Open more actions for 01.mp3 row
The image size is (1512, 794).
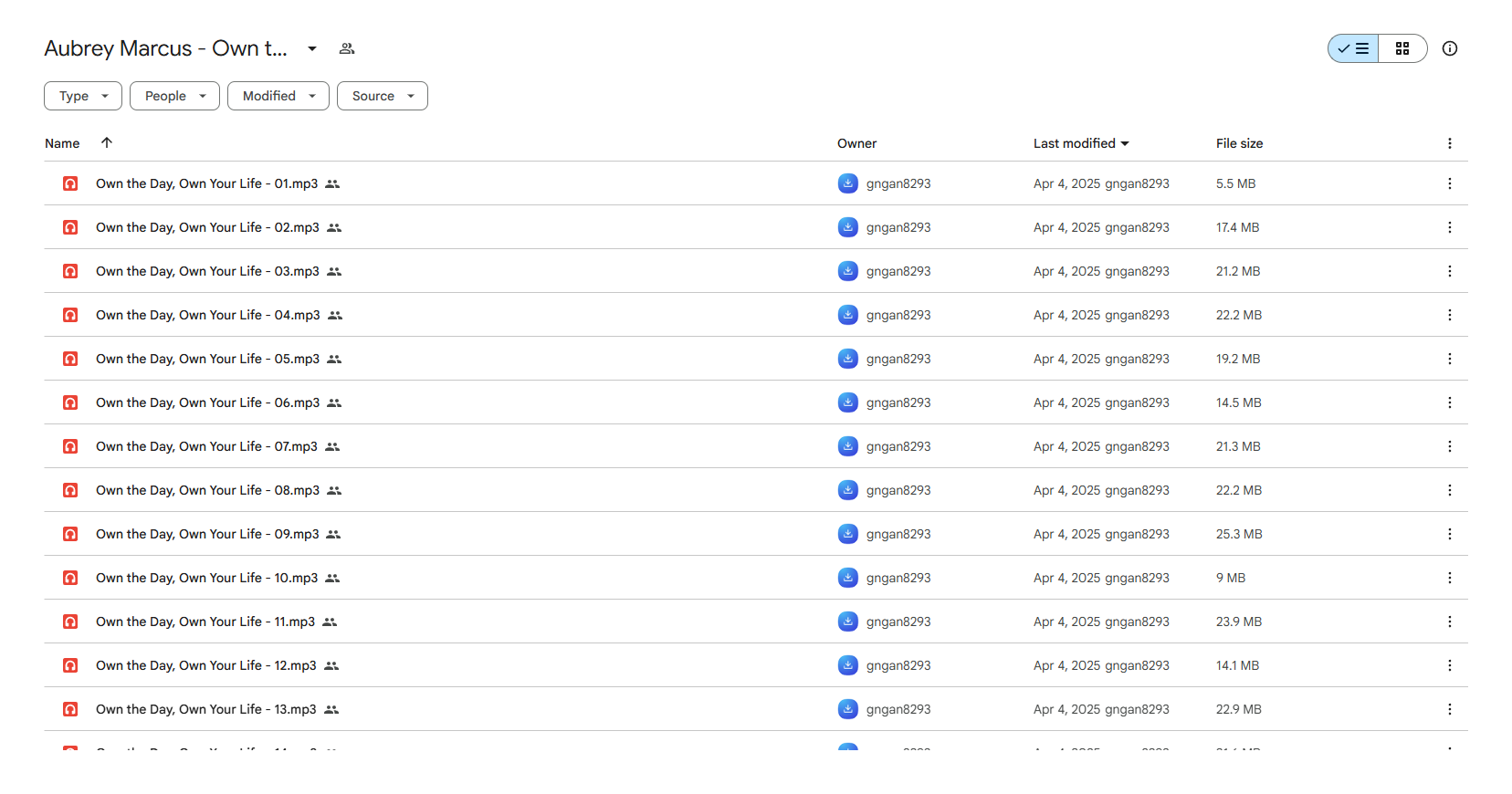(1449, 183)
